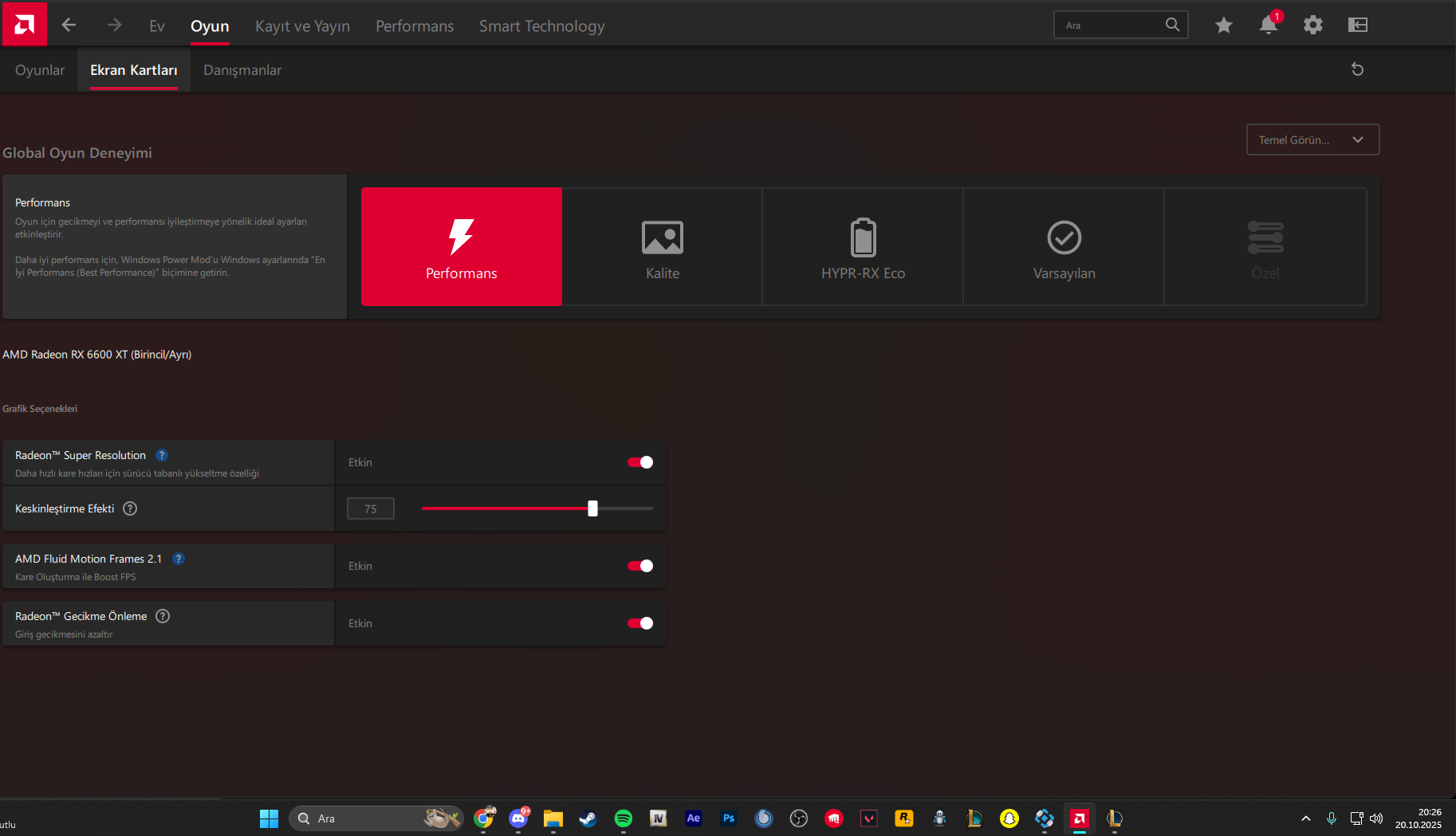Open the taskbar volume icon

[x=1376, y=818]
